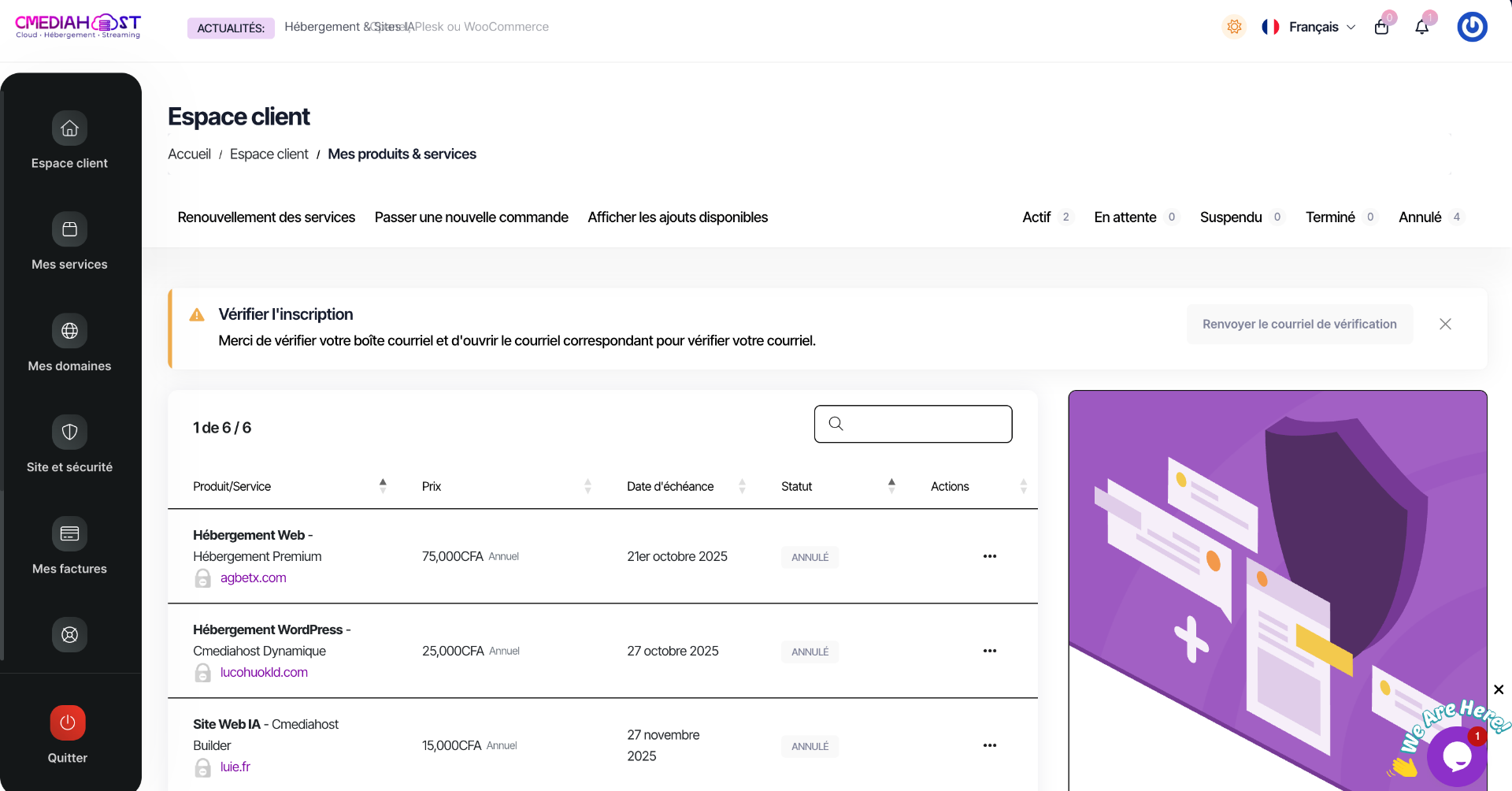Image resolution: width=1512 pixels, height=791 pixels.
Task: Open actions menu for lucohuokld.com row
Action: [990, 651]
